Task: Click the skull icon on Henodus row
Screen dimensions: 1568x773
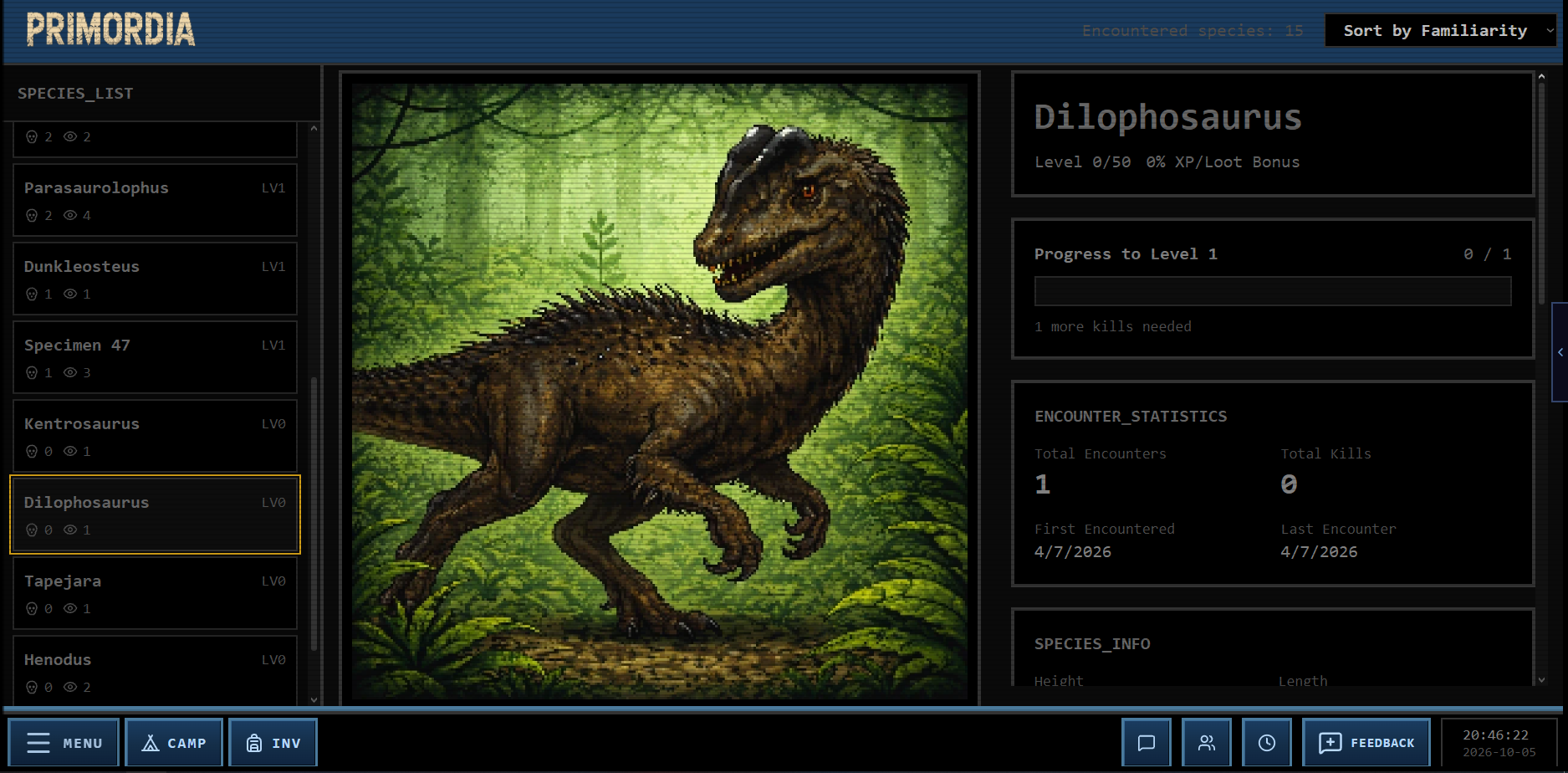Action: pyautogui.click(x=32, y=688)
